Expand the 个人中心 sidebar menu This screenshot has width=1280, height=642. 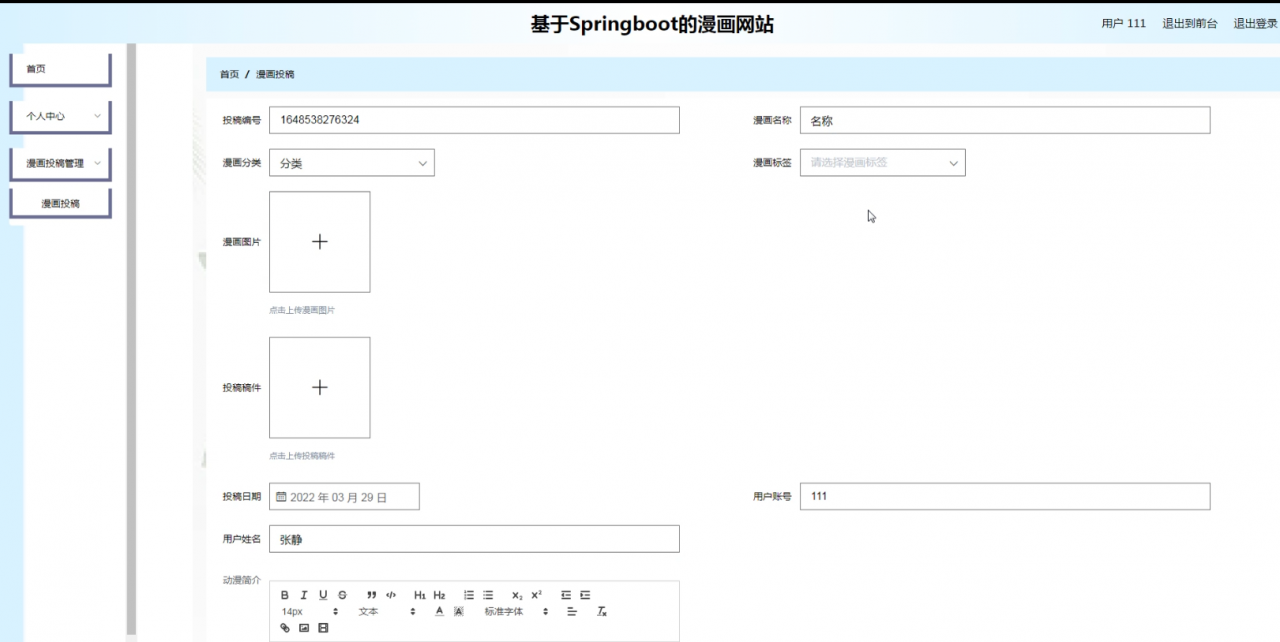point(60,116)
